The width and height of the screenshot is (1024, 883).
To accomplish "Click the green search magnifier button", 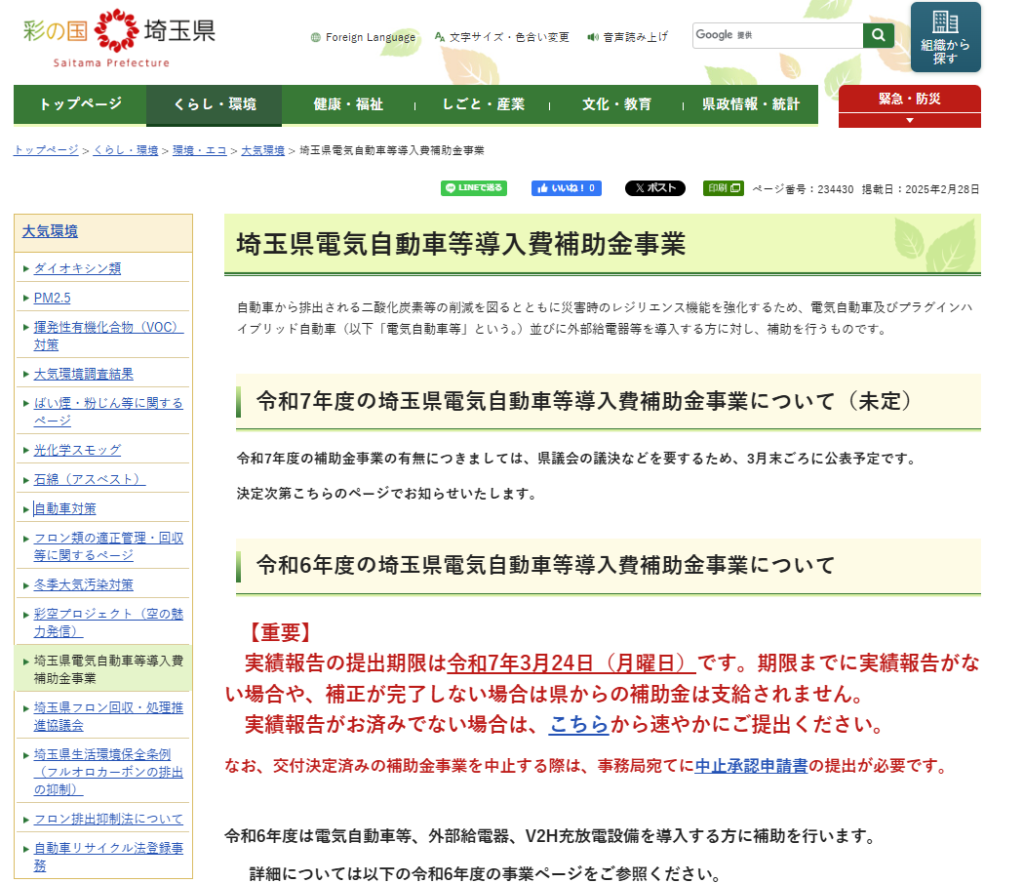I will click(878, 35).
